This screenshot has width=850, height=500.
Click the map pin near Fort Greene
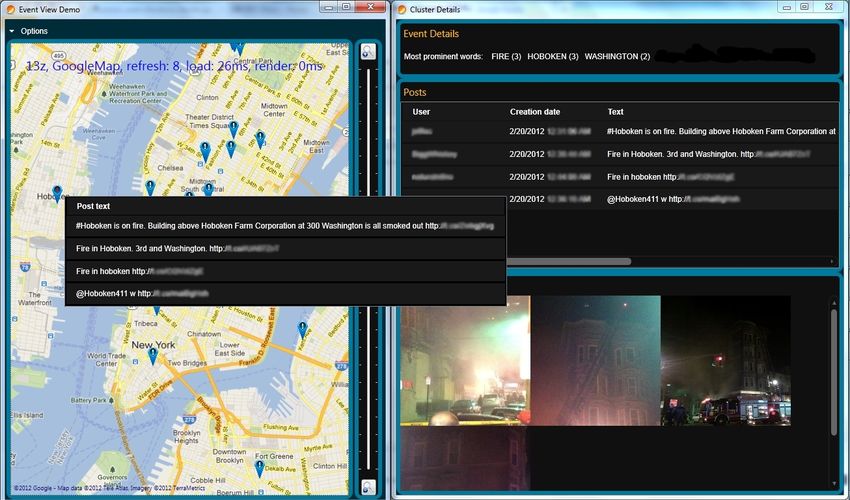260,469
